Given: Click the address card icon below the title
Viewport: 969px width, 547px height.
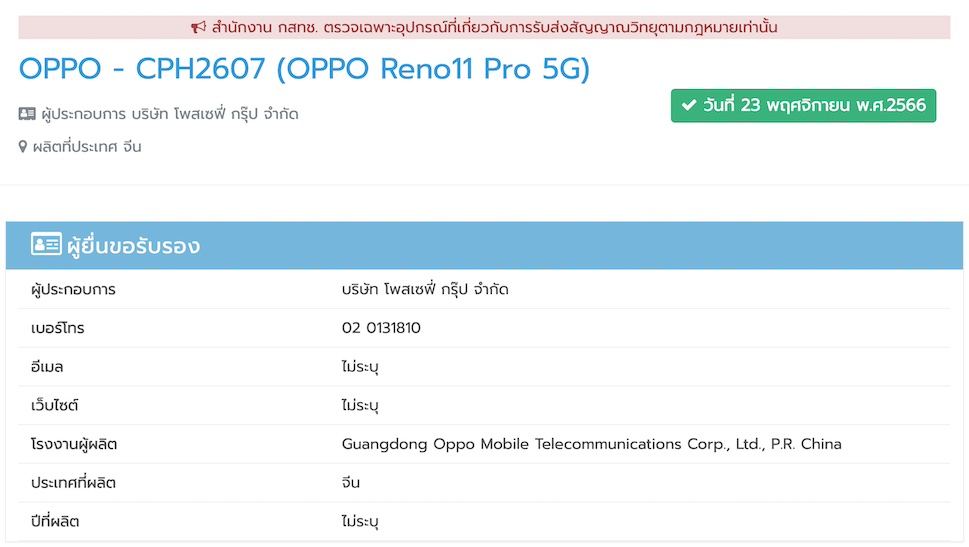Looking at the screenshot, I should click(x=27, y=114).
